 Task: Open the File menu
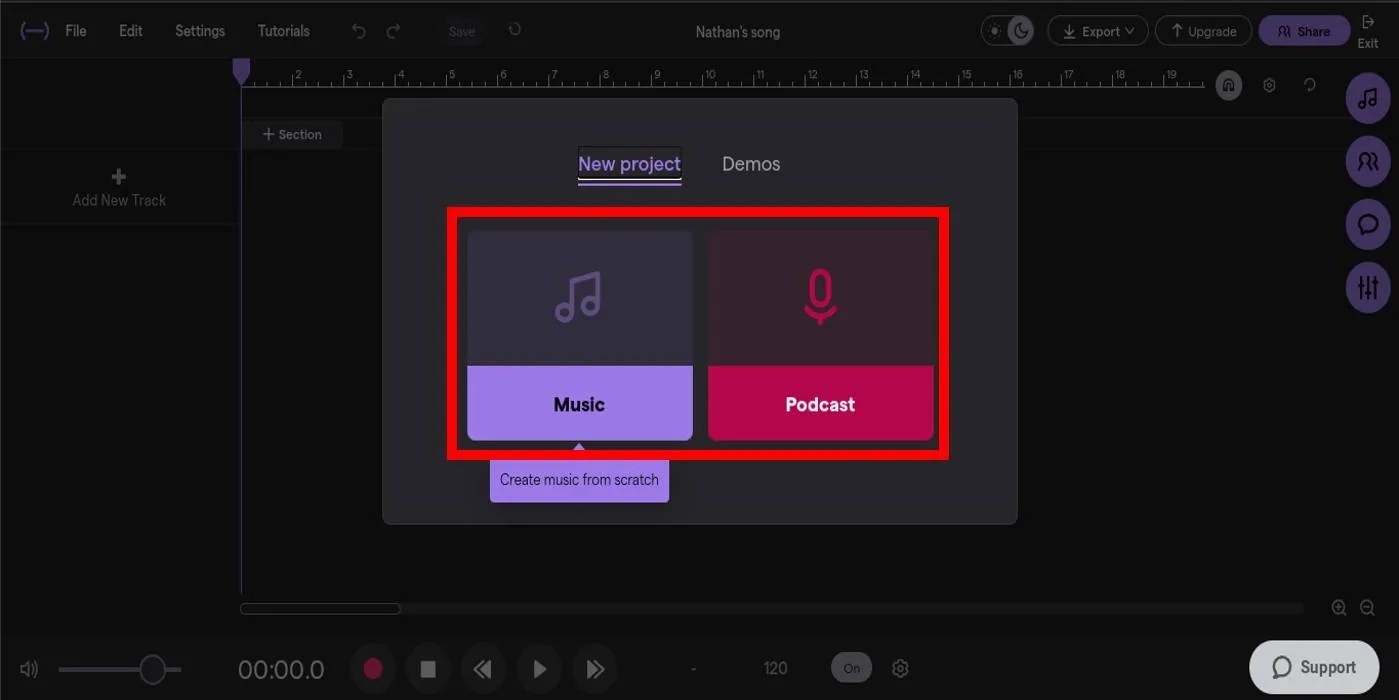click(x=76, y=30)
